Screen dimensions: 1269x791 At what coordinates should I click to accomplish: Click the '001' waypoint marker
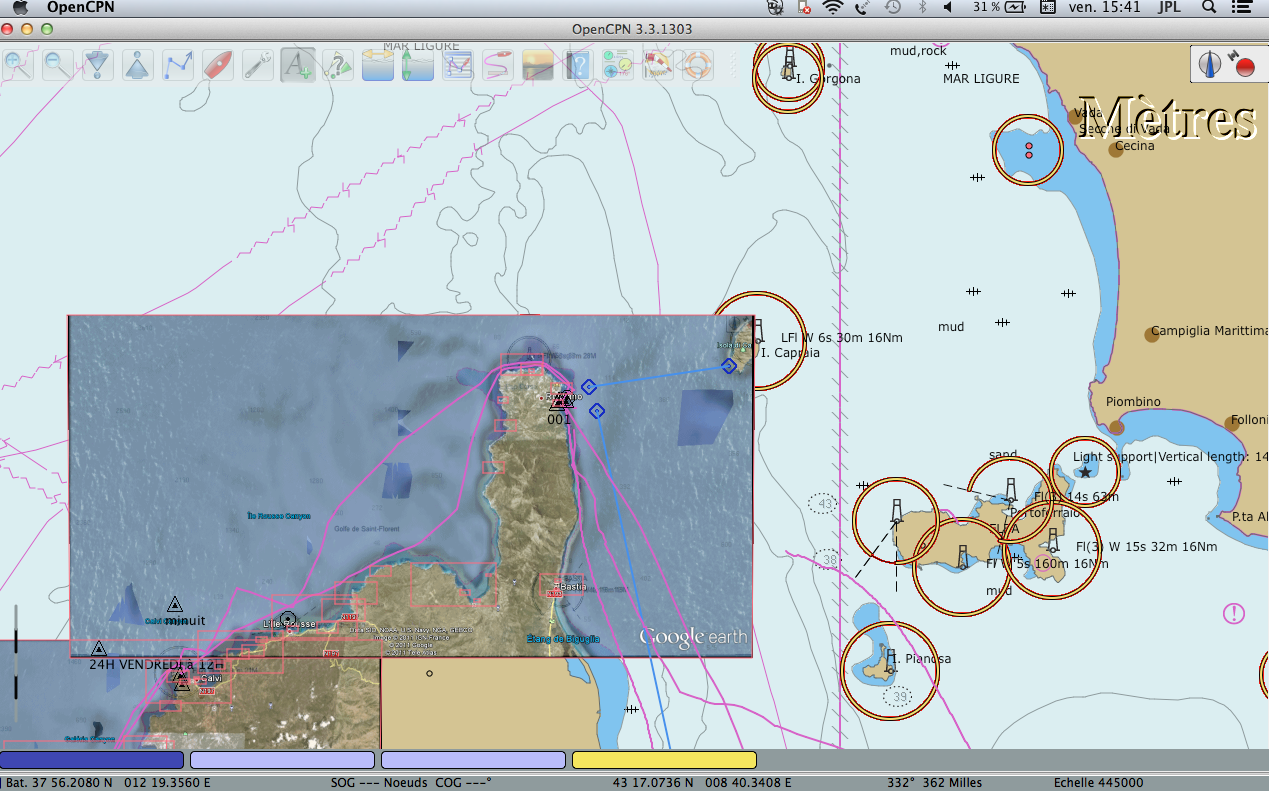560,401
